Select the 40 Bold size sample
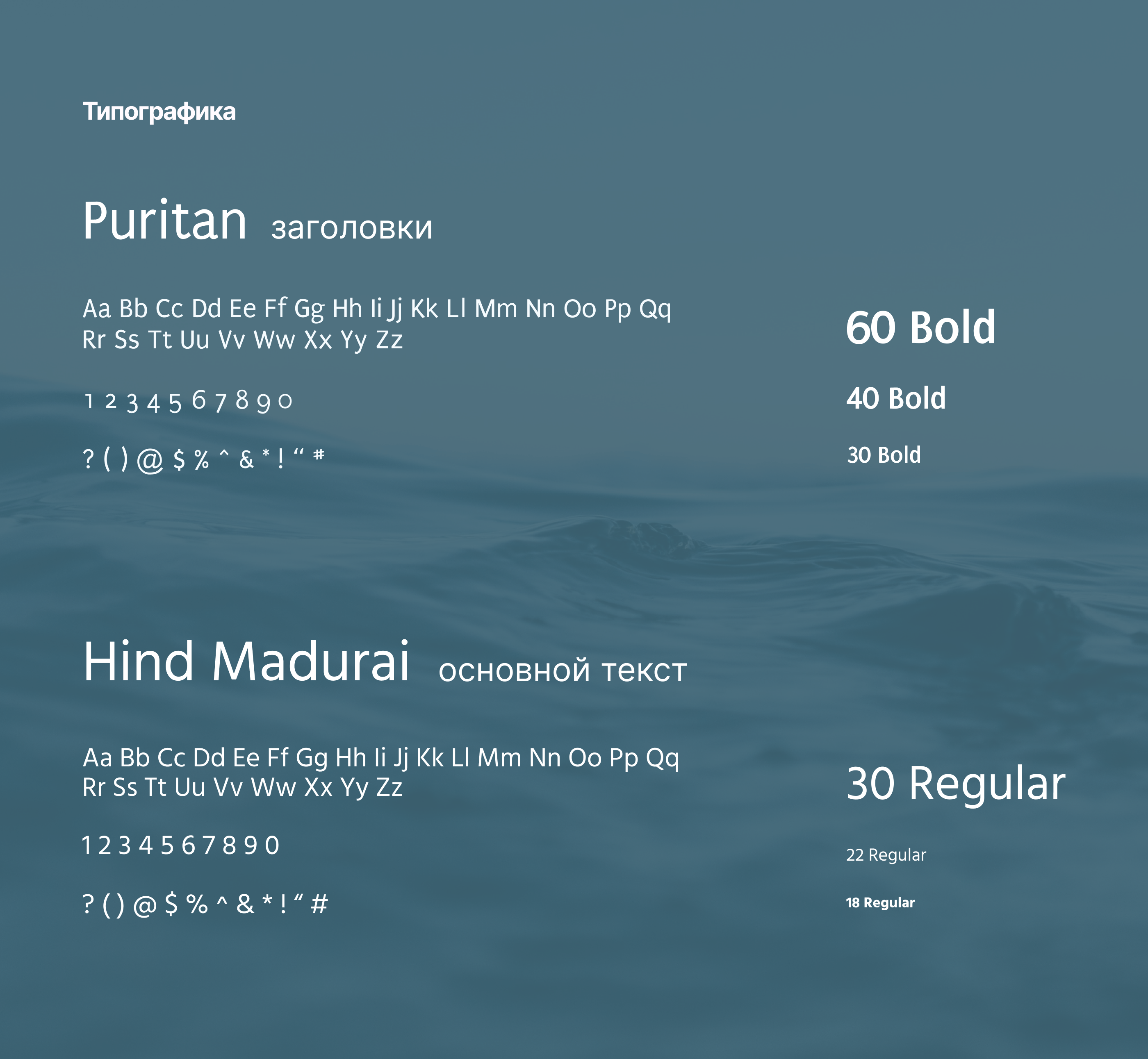This screenshot has height=1059, width=1148. point(896,398)
